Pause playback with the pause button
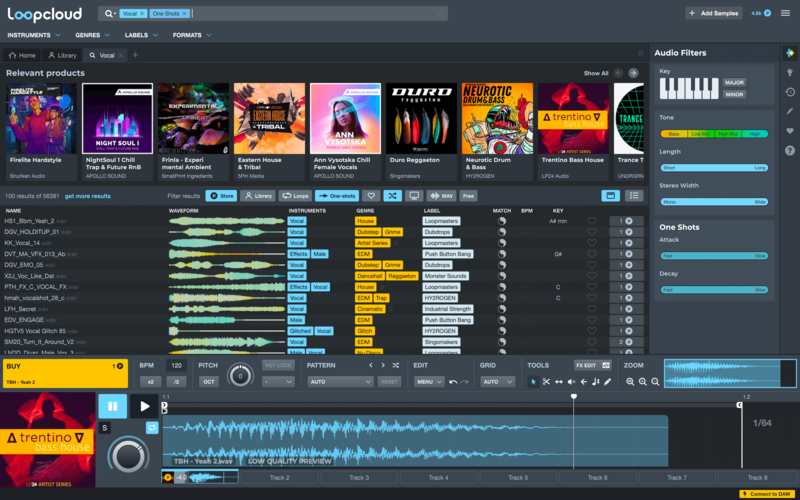800x500 pixels. 113,407
